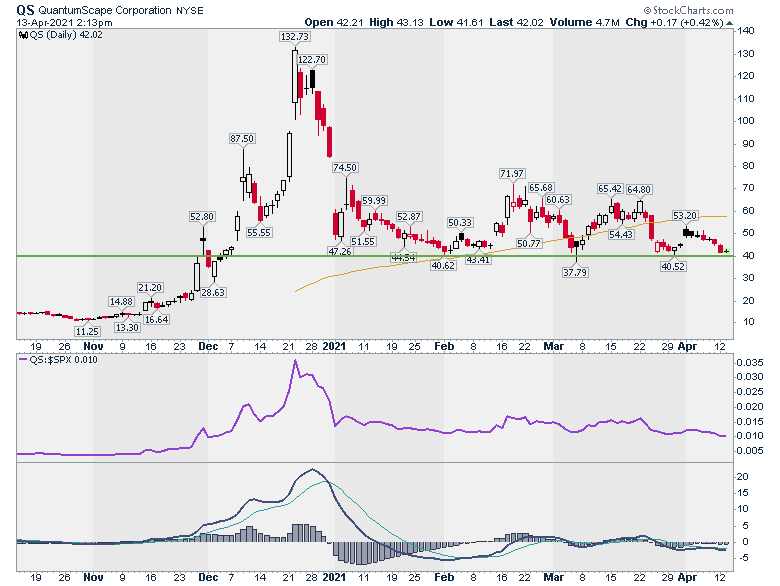Viewport: 780px width, 586px height.
Task: Click the 60.63 price label
Action: point(558,199)
